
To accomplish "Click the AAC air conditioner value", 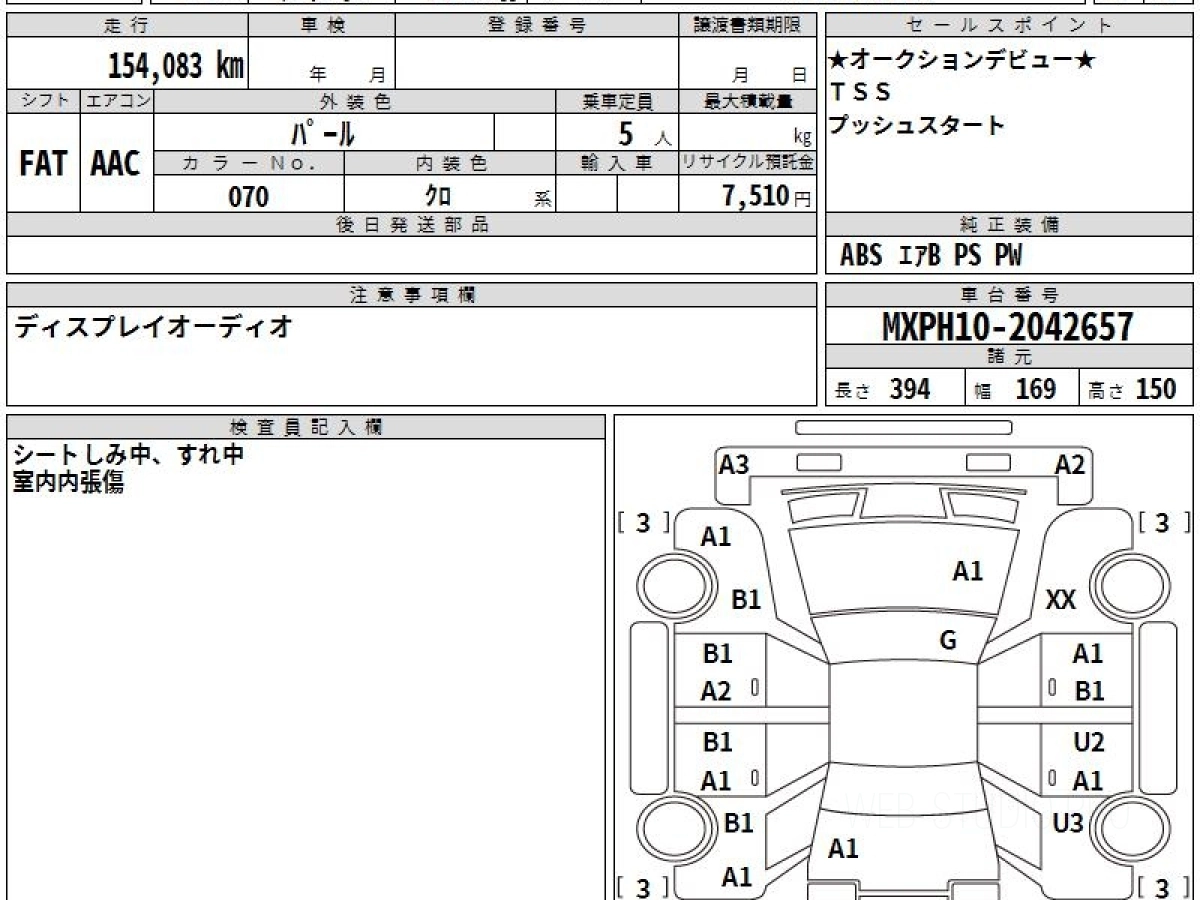I will 116,163.
